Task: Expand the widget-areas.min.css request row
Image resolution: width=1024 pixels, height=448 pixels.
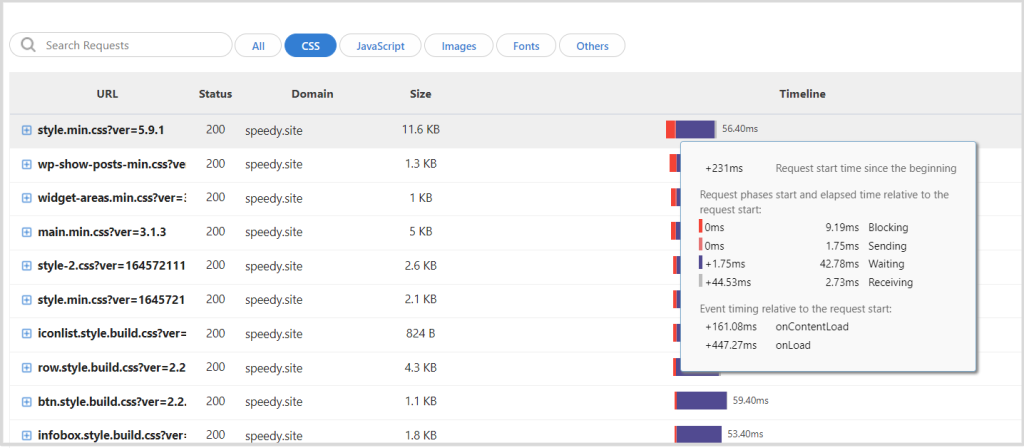Action: click(x=27, y=198)
